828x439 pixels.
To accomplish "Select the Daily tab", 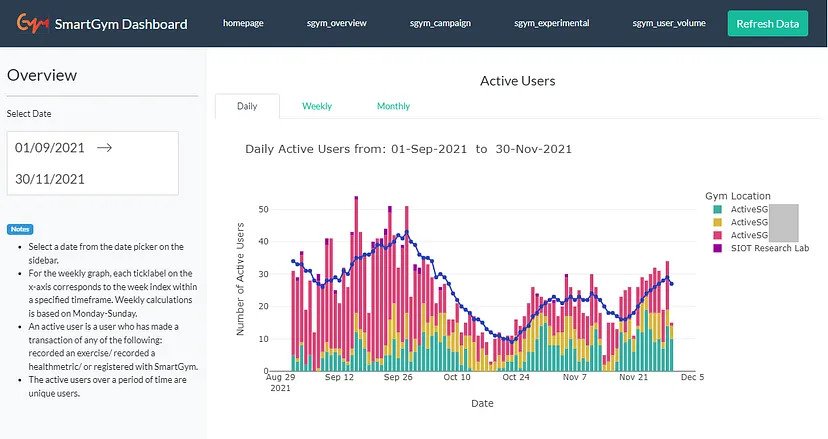I will (x=246, y=106).
